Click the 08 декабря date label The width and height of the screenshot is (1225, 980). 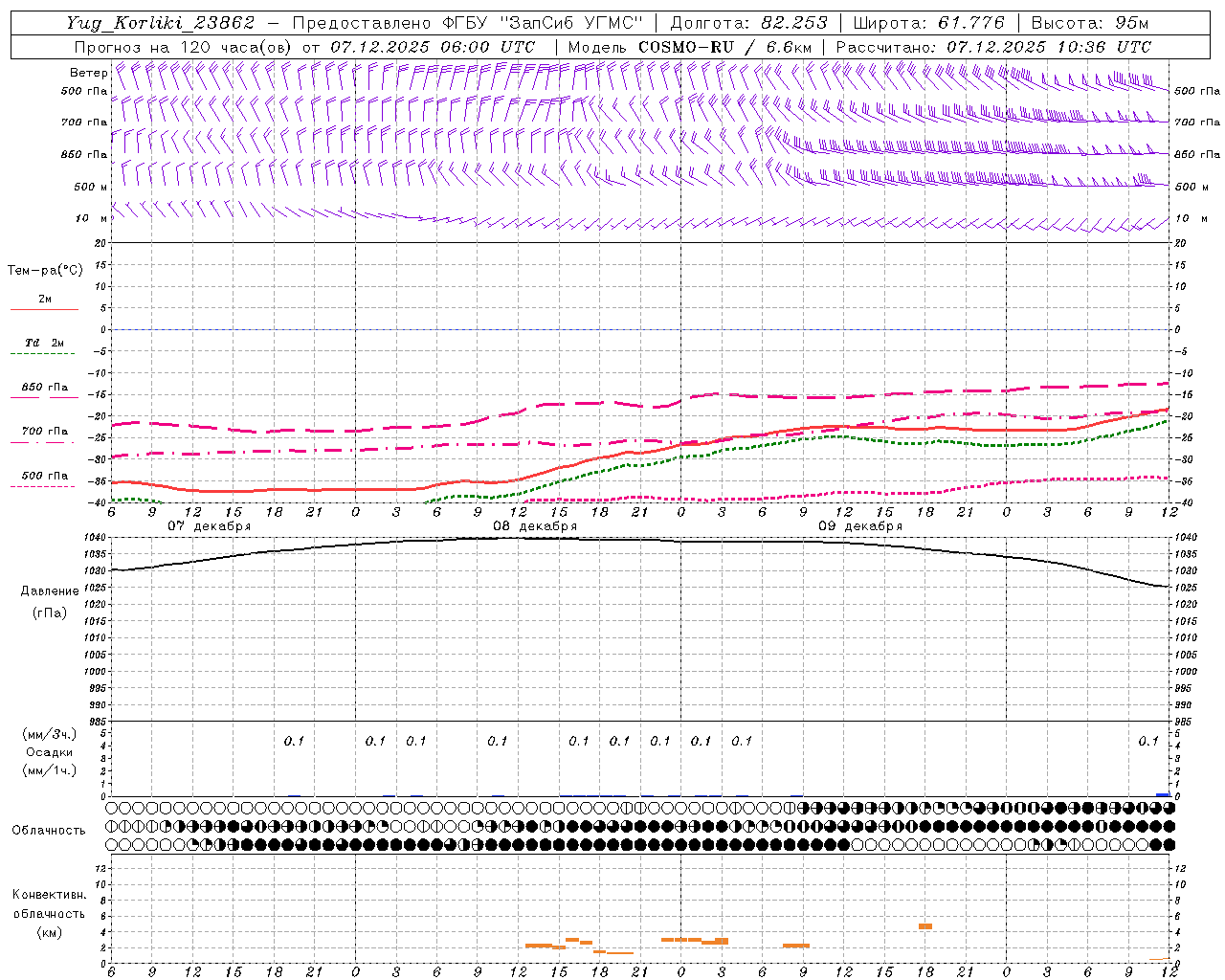(535, 526)
